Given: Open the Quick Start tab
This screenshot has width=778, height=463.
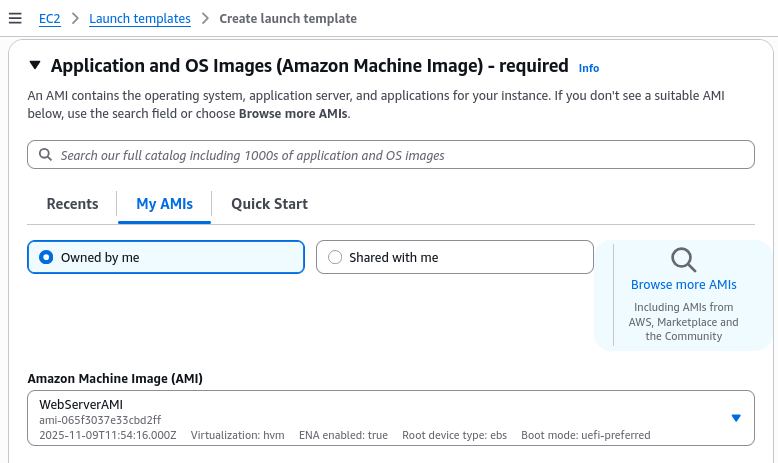Looking at the screenshot, I should 269,204.
